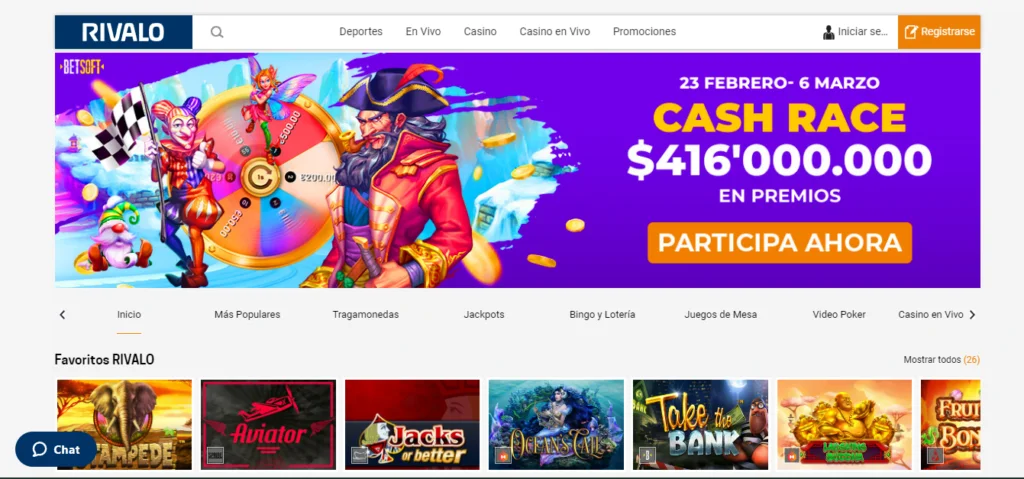Click the Betsoft logo on banner
The image size is (1024, 479).
click(82, 67)
